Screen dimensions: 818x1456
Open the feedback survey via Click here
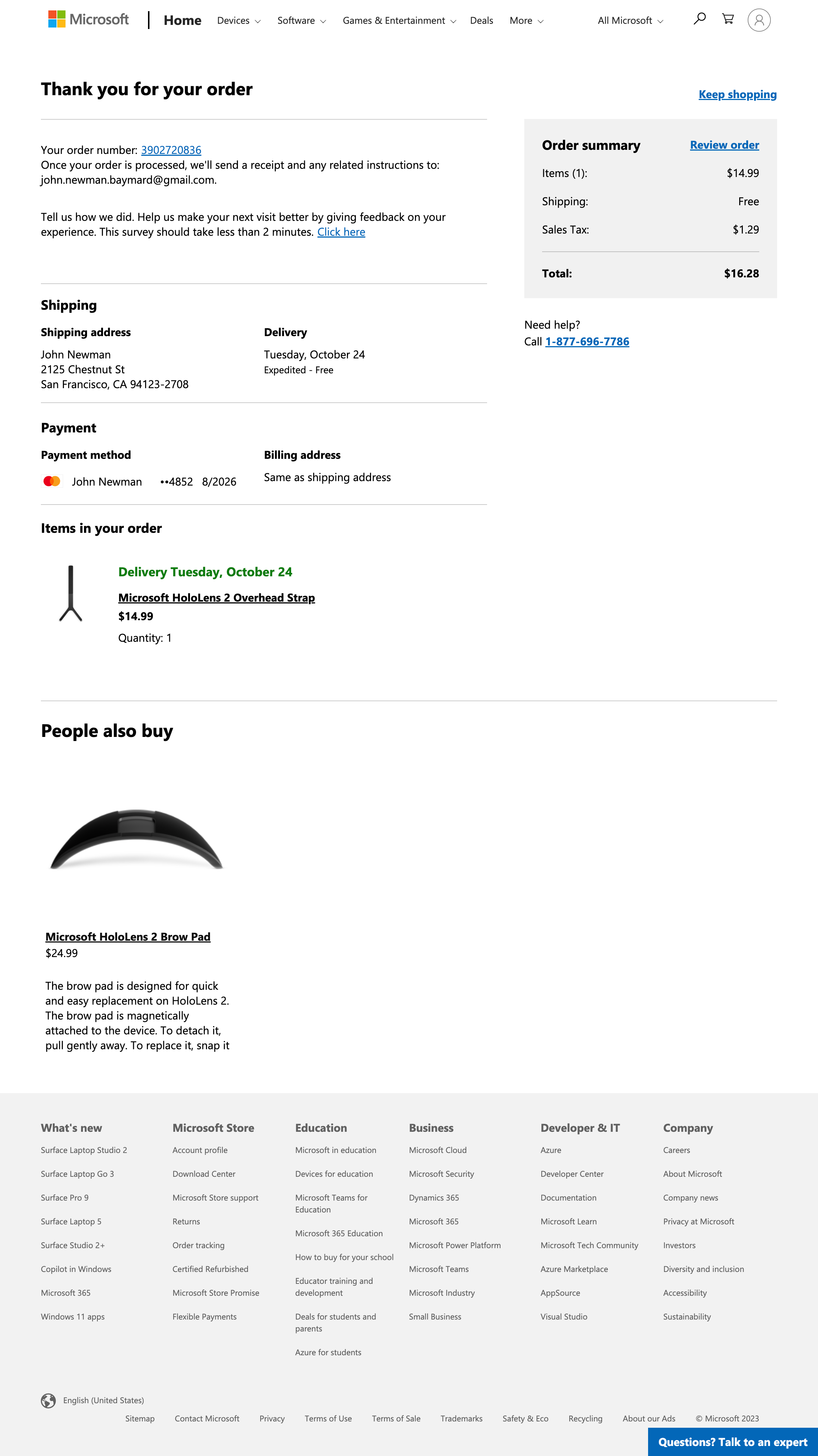pos(341,232)
